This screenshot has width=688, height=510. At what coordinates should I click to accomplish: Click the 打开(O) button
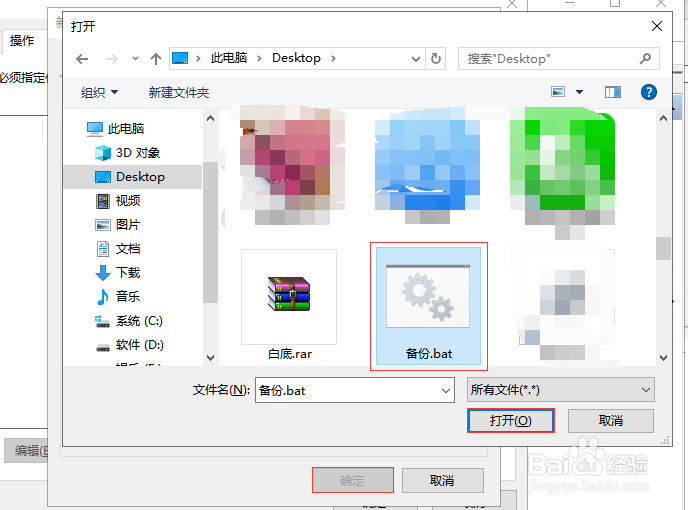(x=511, y=420)
